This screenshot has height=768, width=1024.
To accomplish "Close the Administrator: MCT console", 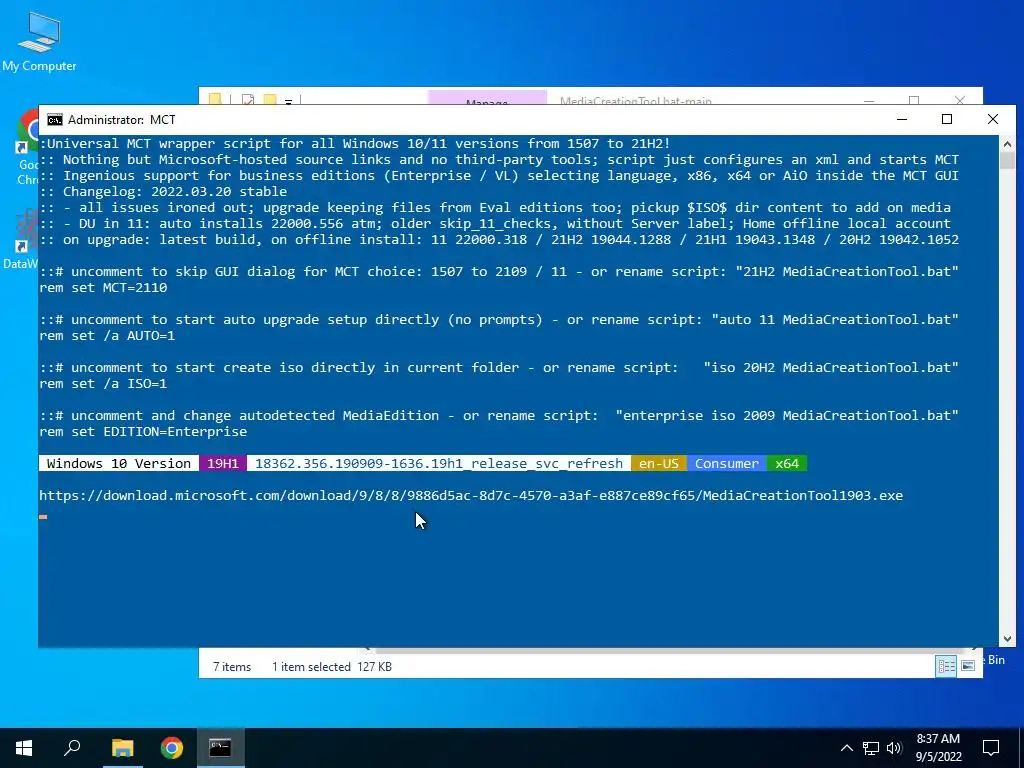I will click(993, 120).
